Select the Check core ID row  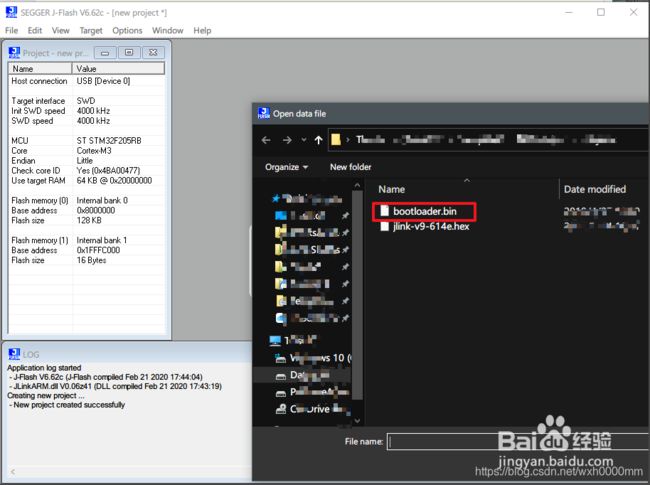click(86, 170)
